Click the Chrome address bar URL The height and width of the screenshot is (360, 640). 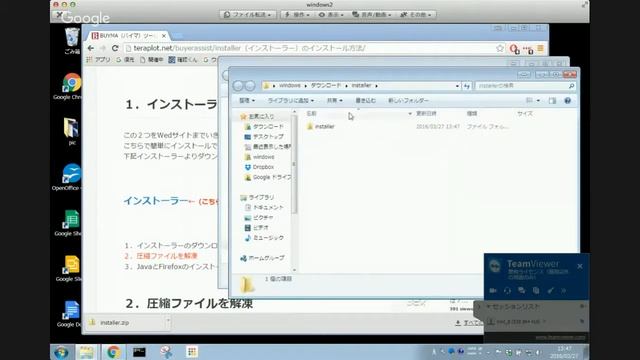tap(249, 48)
